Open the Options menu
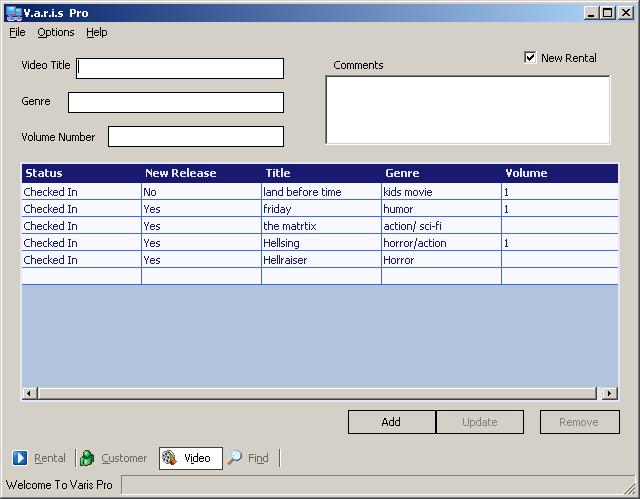640x499 pixels. click(56, 32)
